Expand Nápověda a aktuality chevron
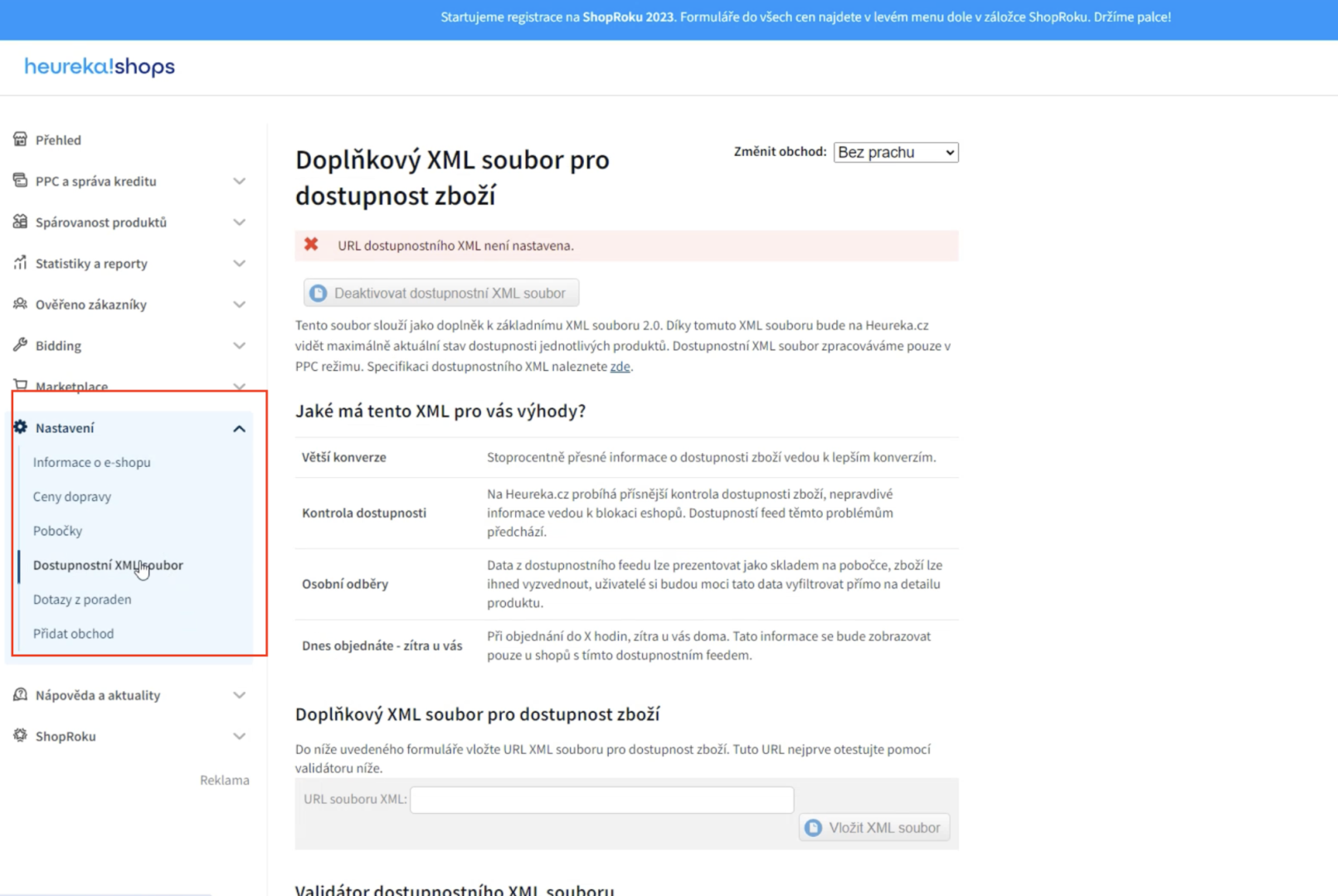1338x896 pixels. [239, 695]
